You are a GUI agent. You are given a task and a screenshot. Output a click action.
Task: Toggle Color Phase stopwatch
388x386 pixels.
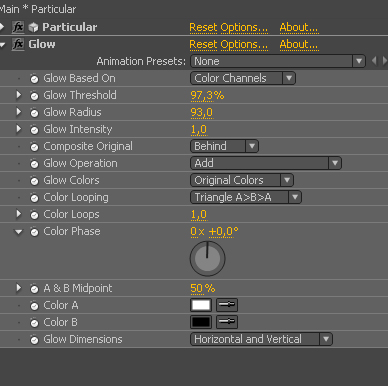(34, 232)
